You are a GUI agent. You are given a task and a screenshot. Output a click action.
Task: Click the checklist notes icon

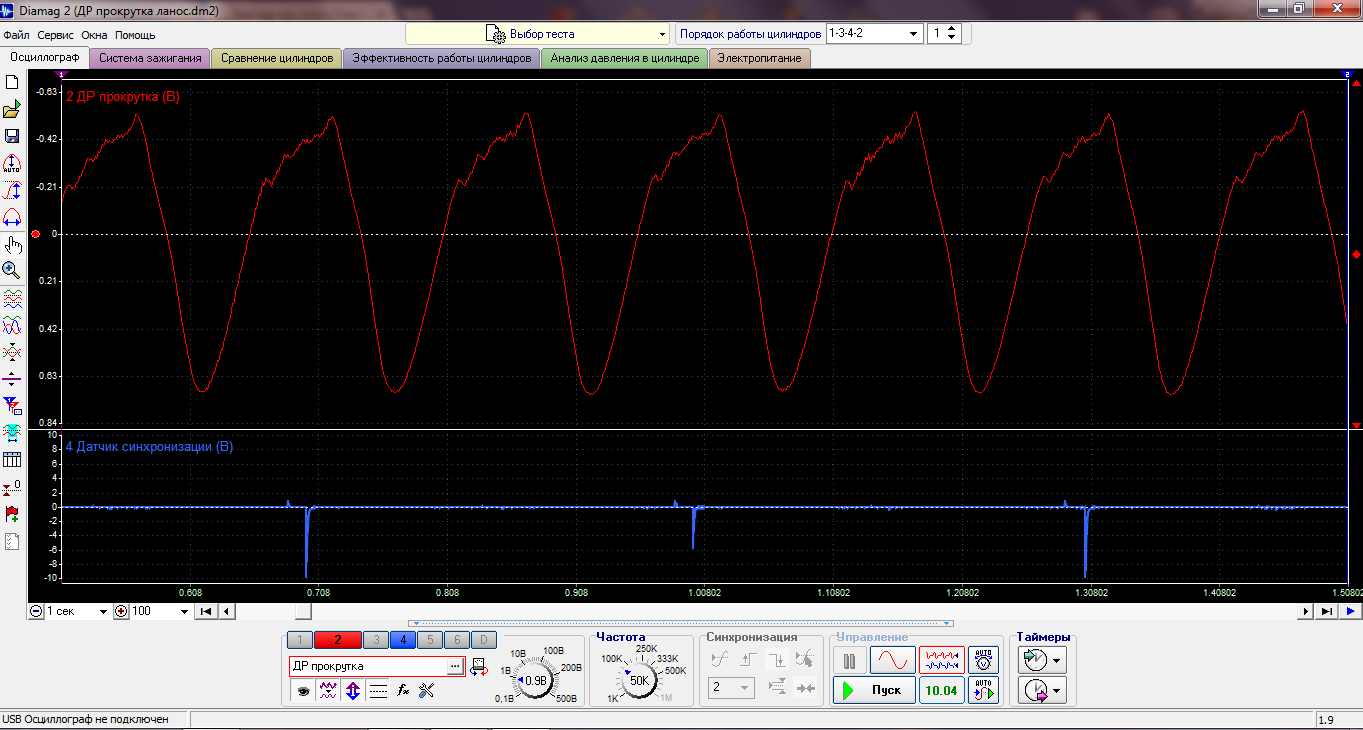[x=12, y=541]
